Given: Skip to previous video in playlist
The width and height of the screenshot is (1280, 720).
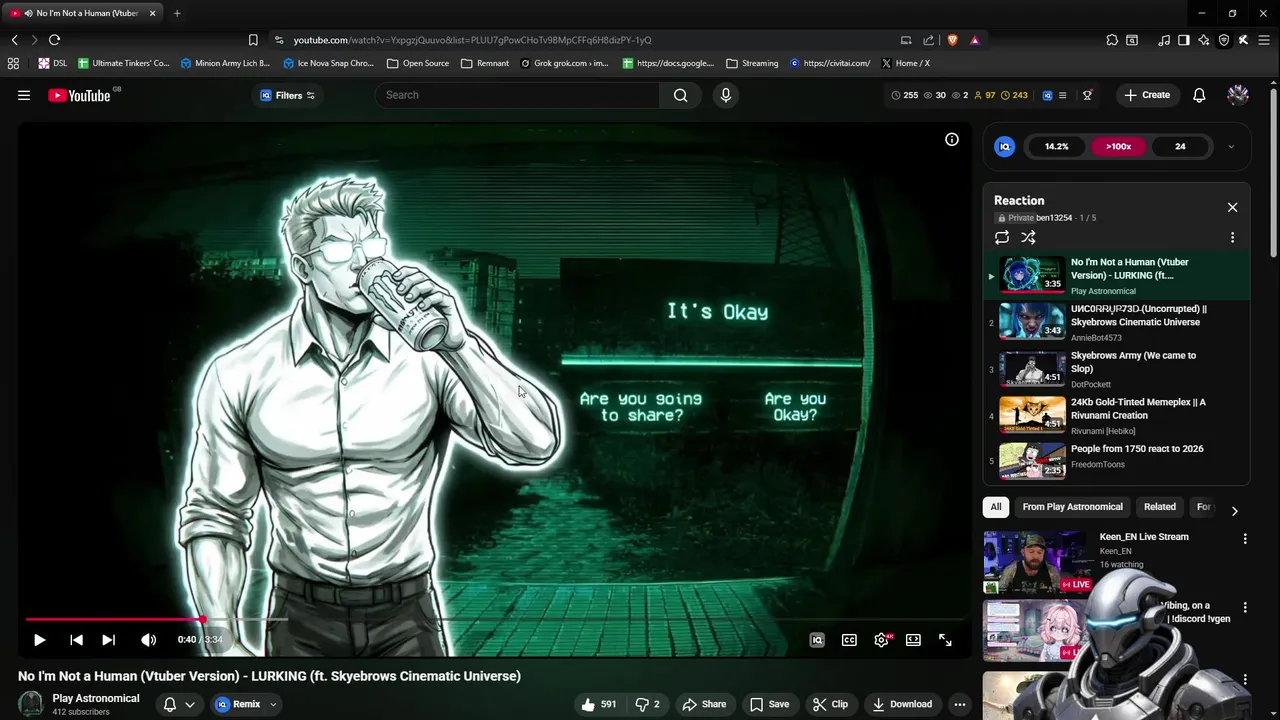Looking at the screenshot, I should tap(76, 640).
